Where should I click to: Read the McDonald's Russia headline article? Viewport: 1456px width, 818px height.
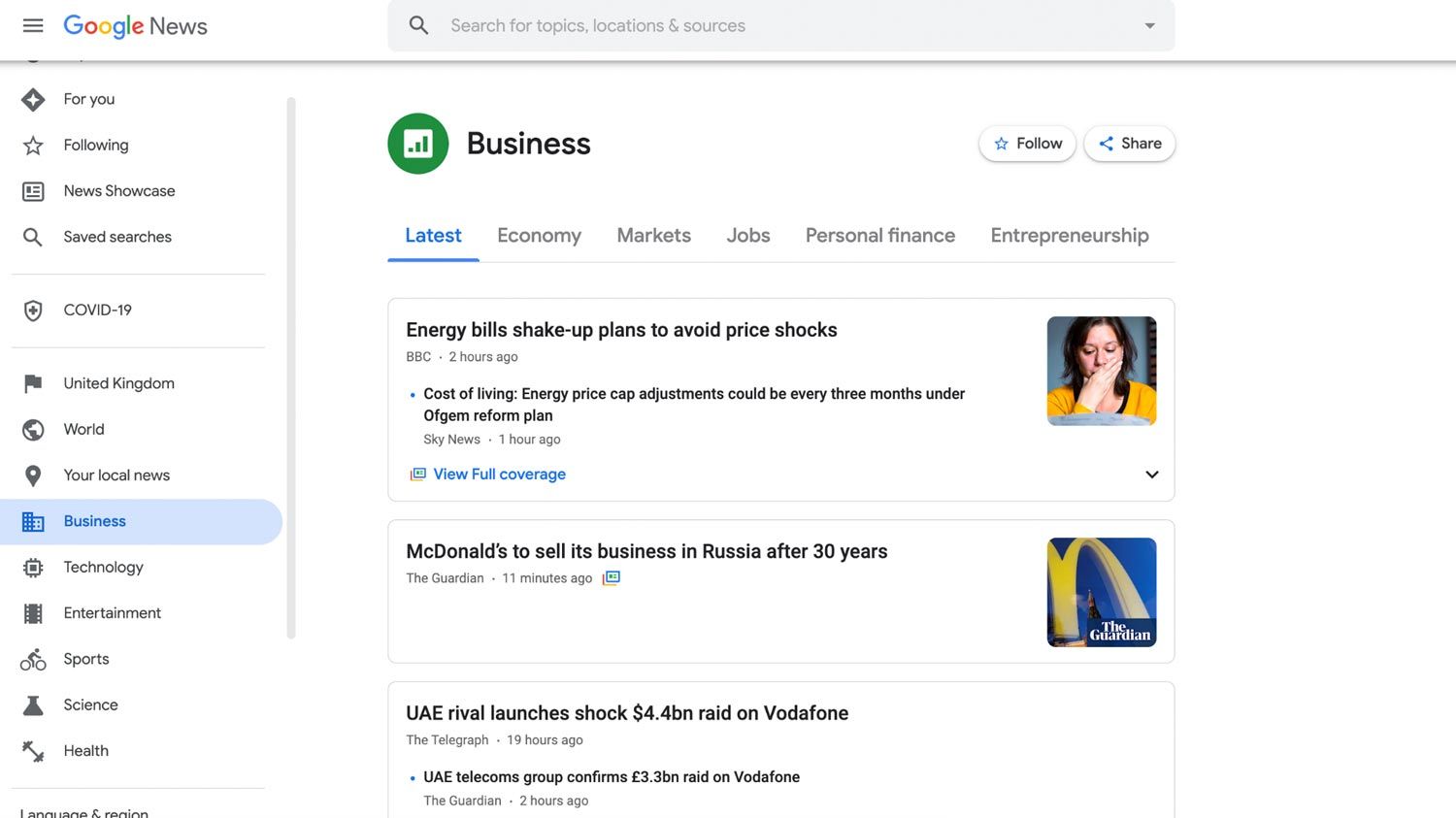coord(646,551)
